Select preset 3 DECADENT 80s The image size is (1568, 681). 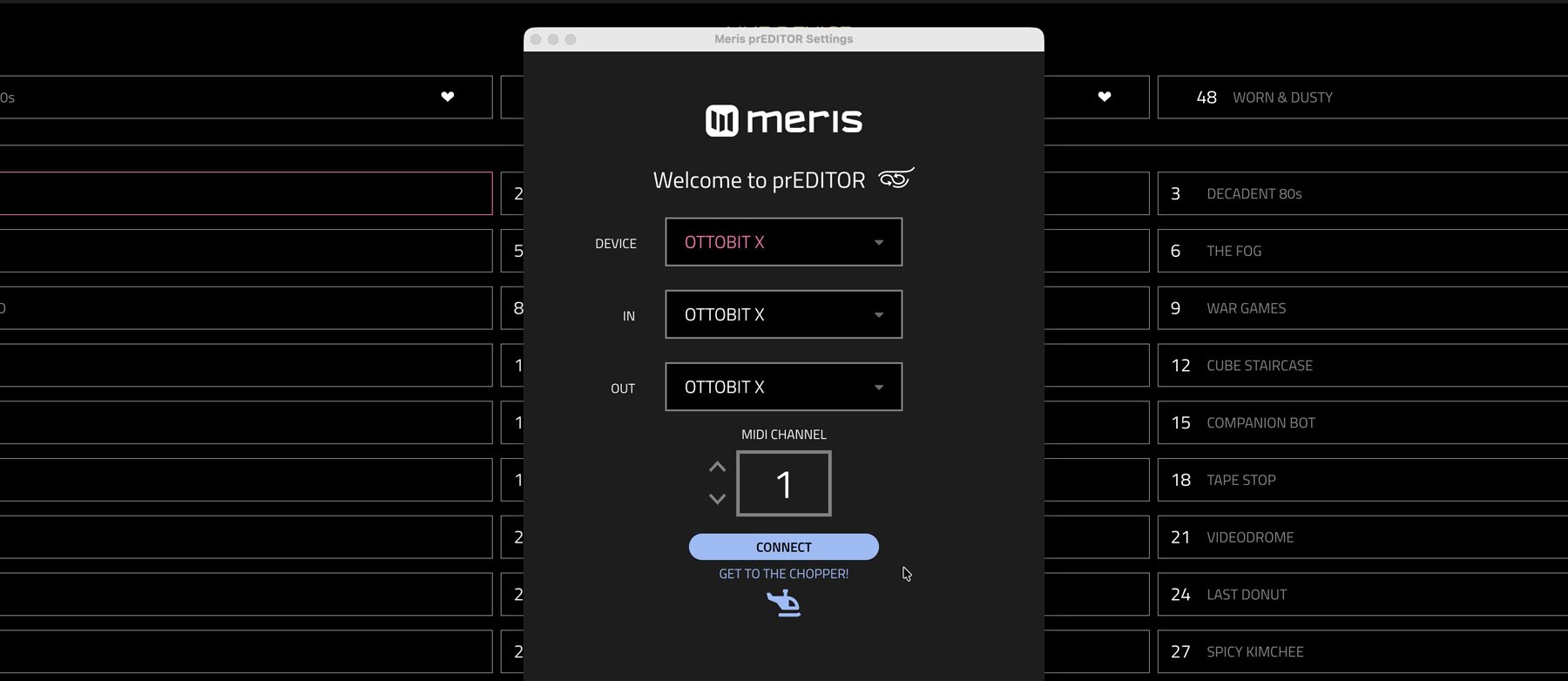click(1362, 193)
